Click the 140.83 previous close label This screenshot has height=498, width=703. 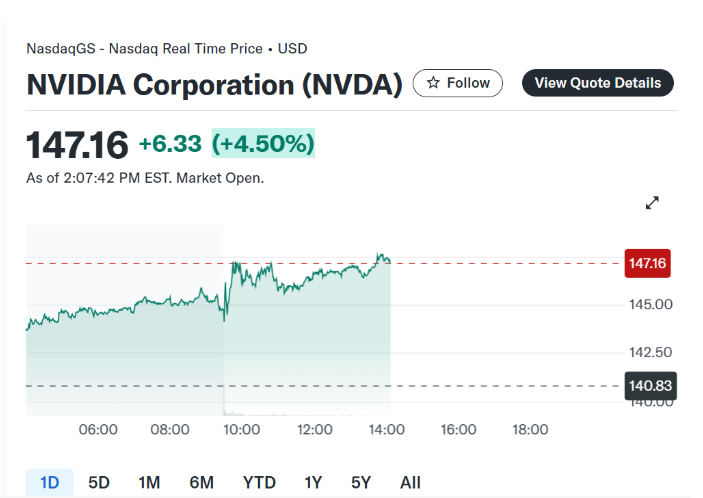[650, 385]
